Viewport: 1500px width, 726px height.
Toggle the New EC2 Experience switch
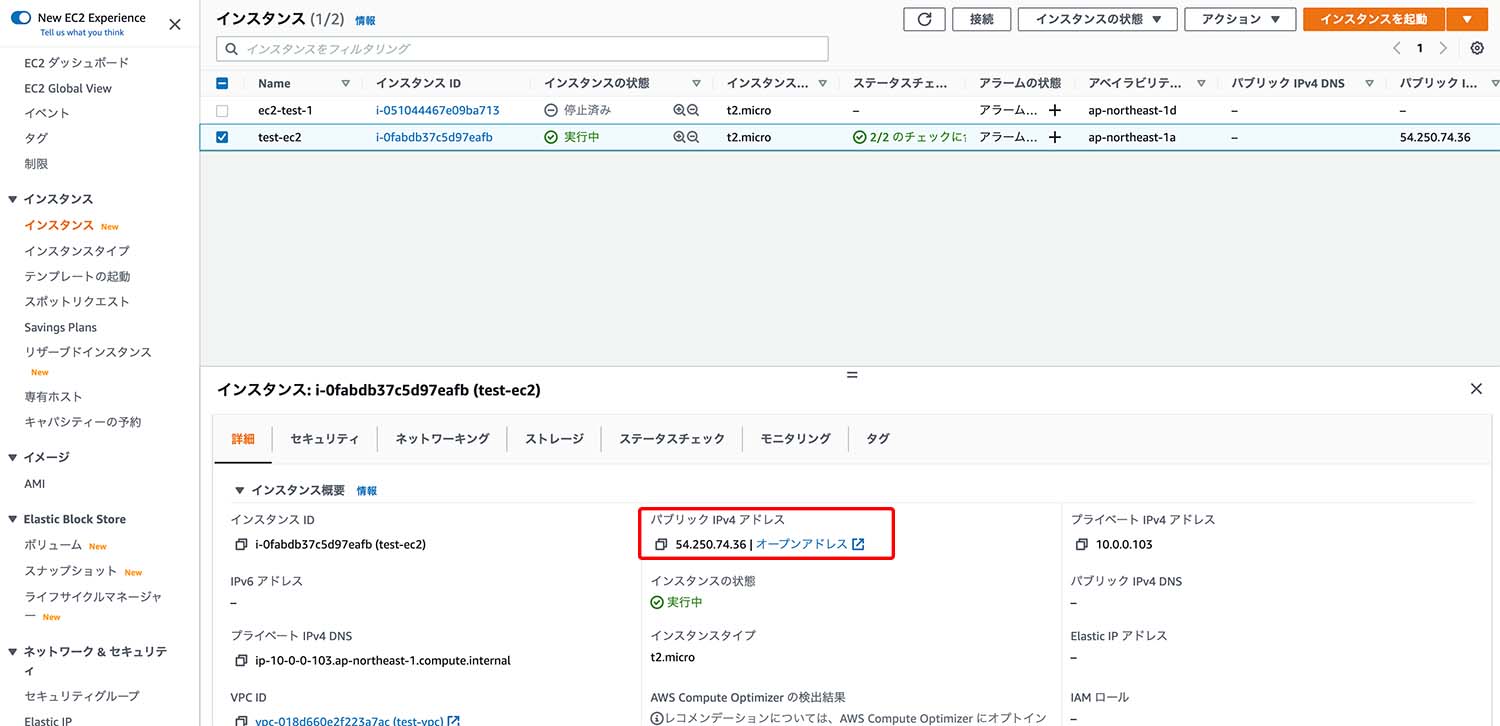point(21,17)
